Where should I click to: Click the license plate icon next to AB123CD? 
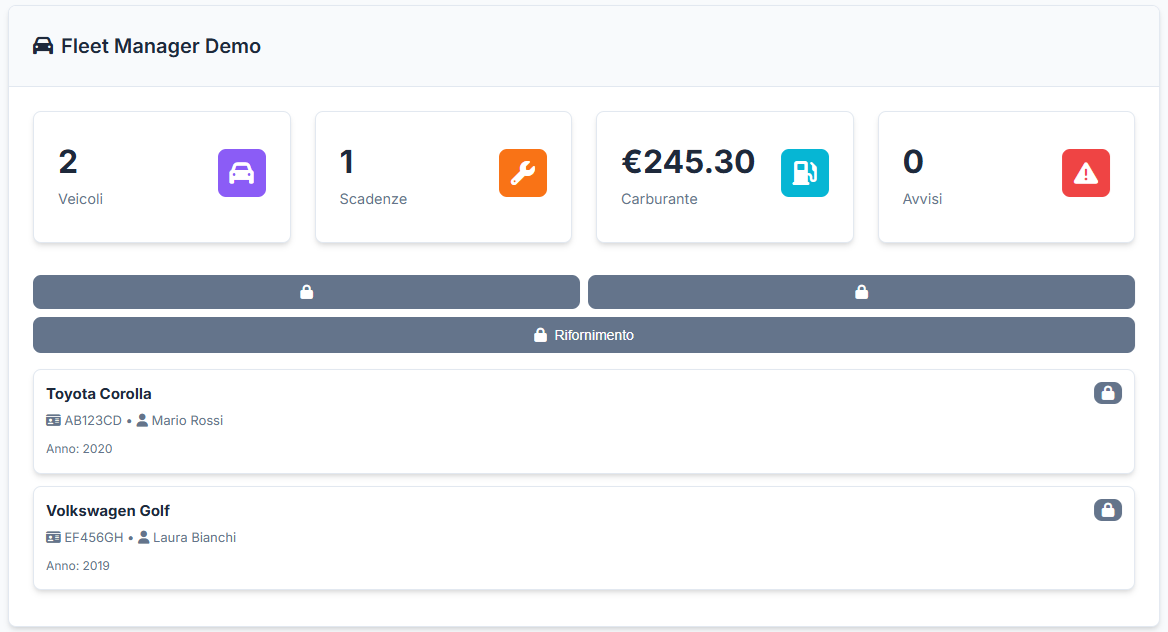(x=54, y=421)
